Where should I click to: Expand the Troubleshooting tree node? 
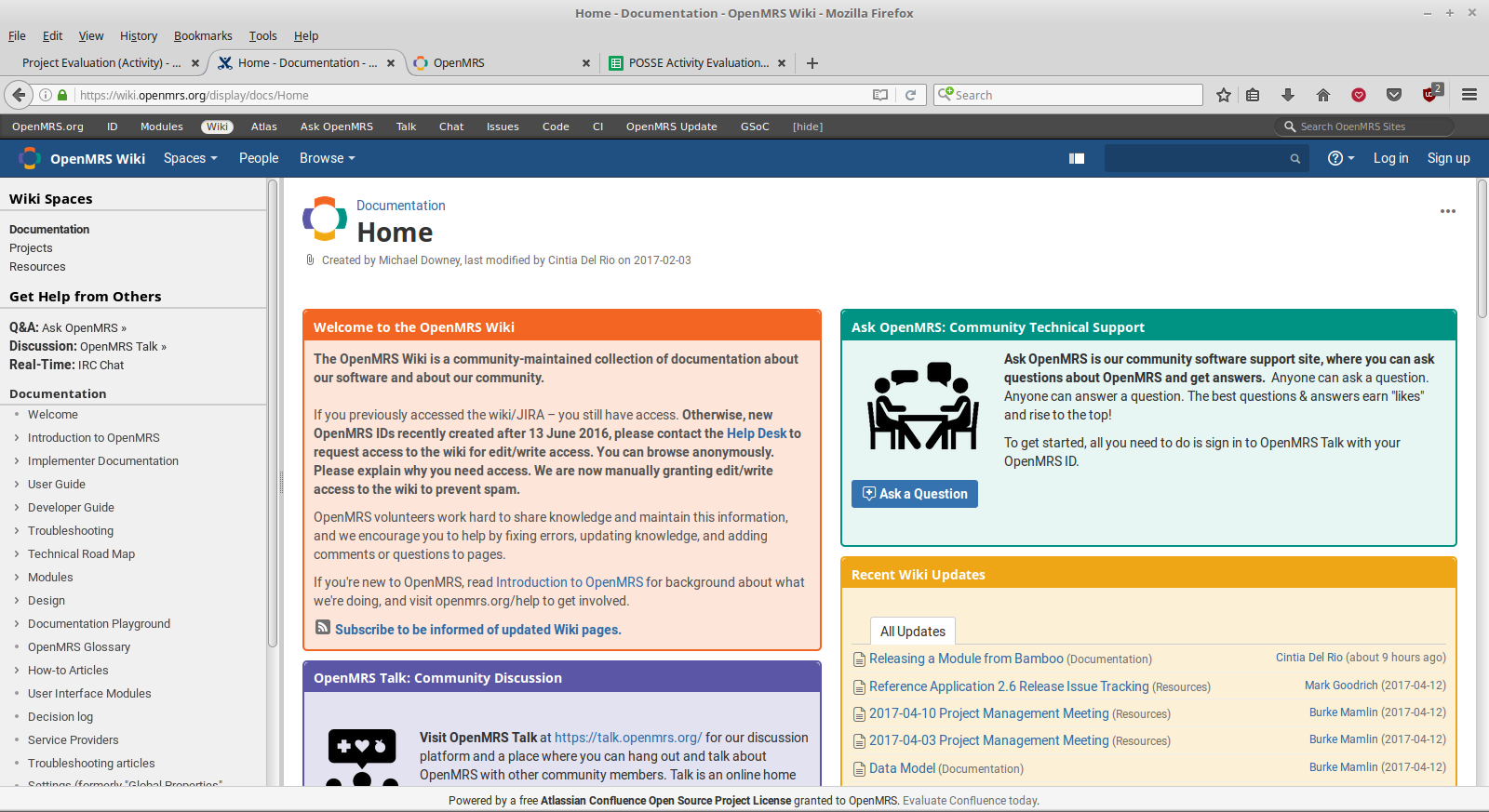point(17,530)
